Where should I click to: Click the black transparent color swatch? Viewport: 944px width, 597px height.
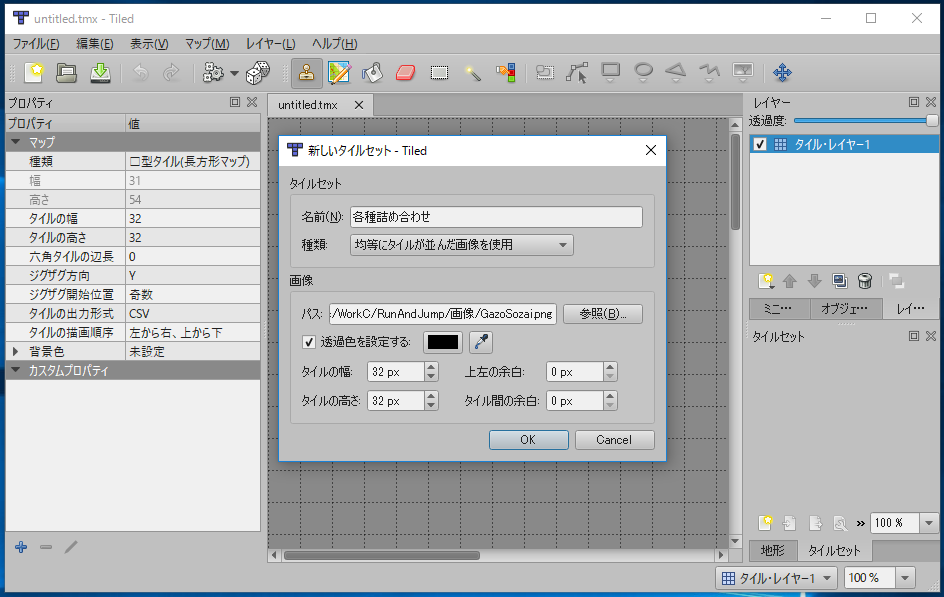click(x=443, y=342)
